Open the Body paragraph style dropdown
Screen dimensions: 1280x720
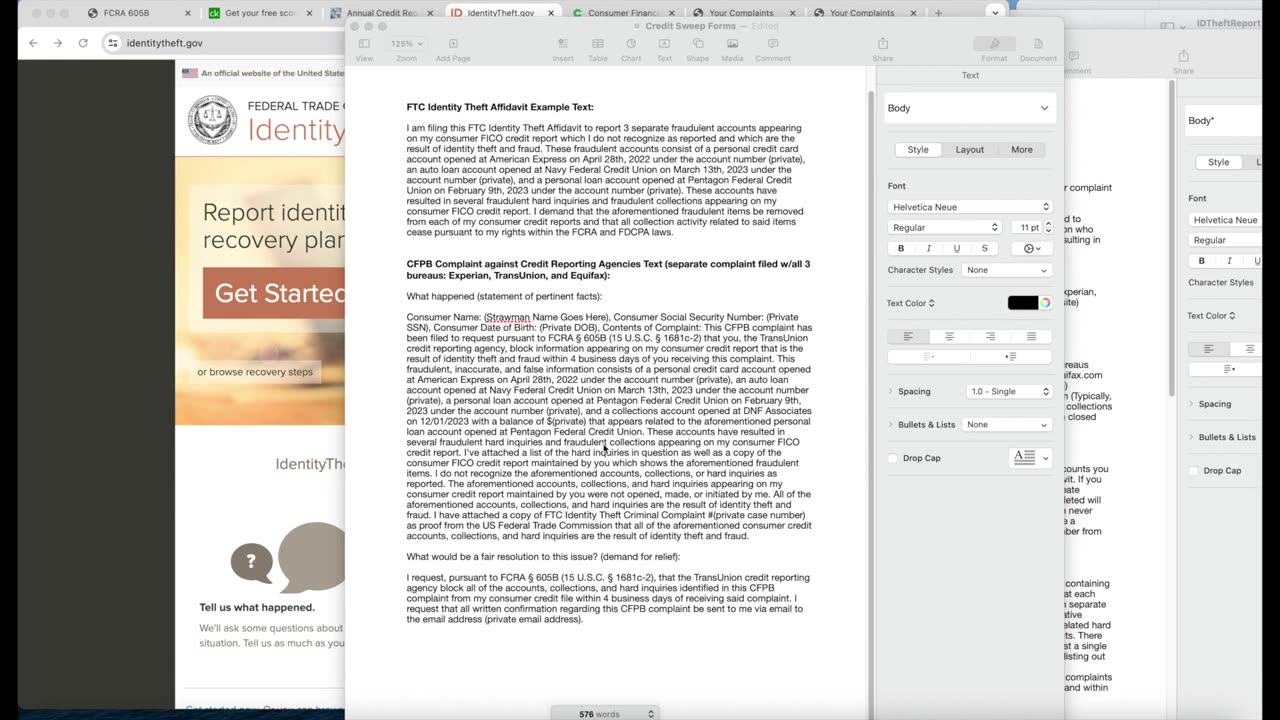(x=970, y=108)
